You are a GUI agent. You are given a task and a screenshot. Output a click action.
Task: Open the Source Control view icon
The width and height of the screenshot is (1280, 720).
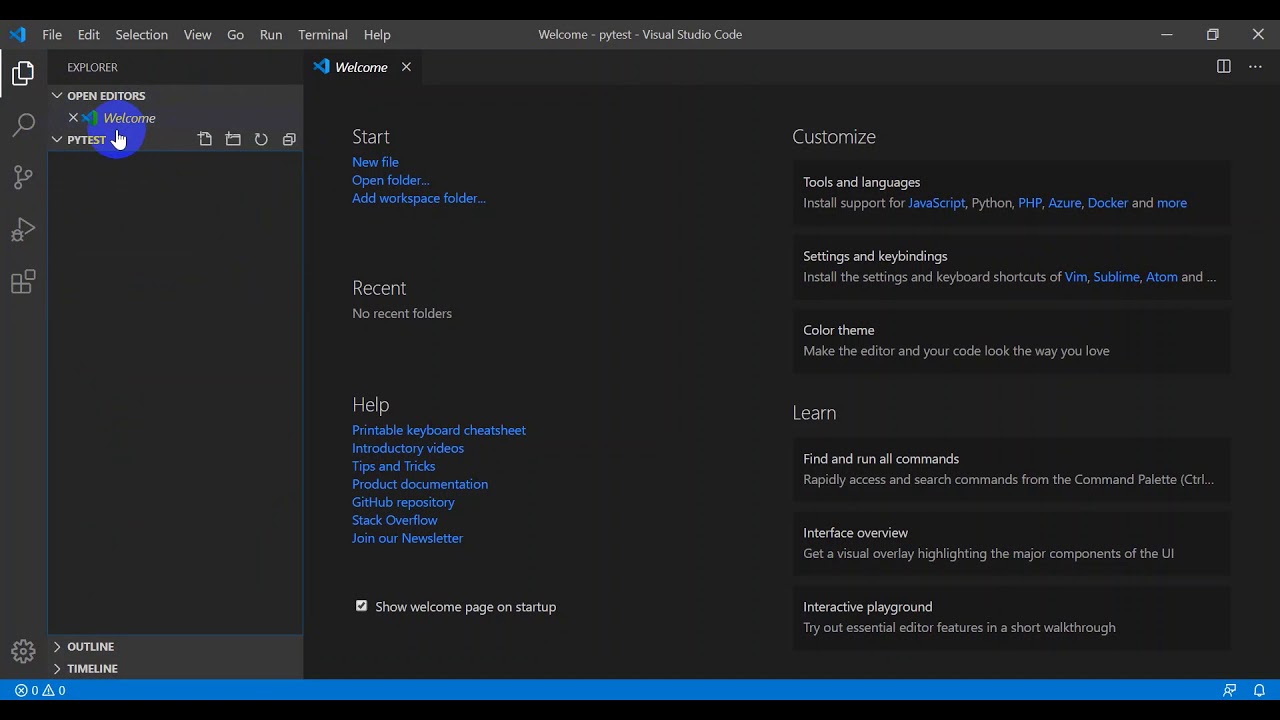coord(23,177)
